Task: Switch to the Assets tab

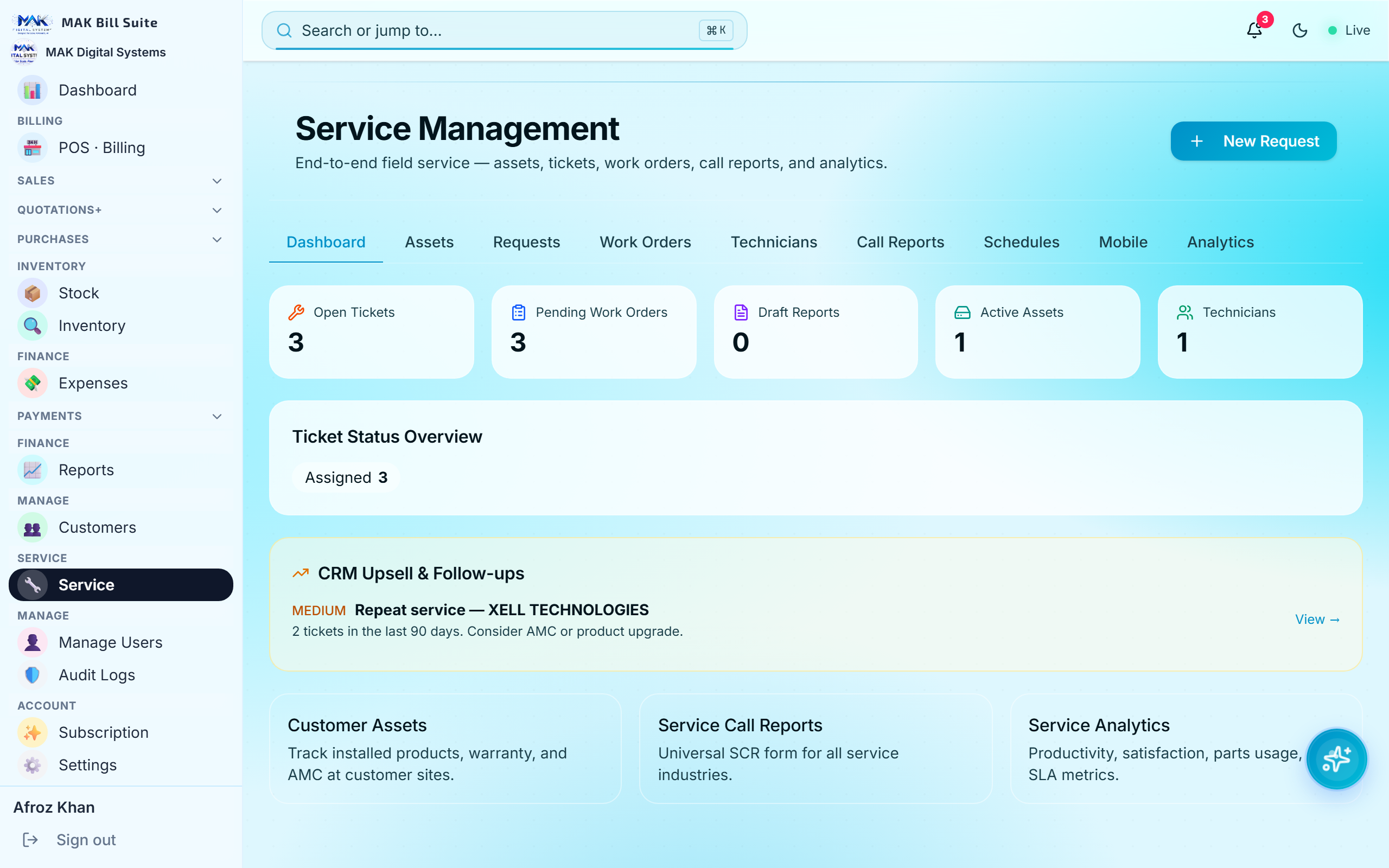Action: 429,242
